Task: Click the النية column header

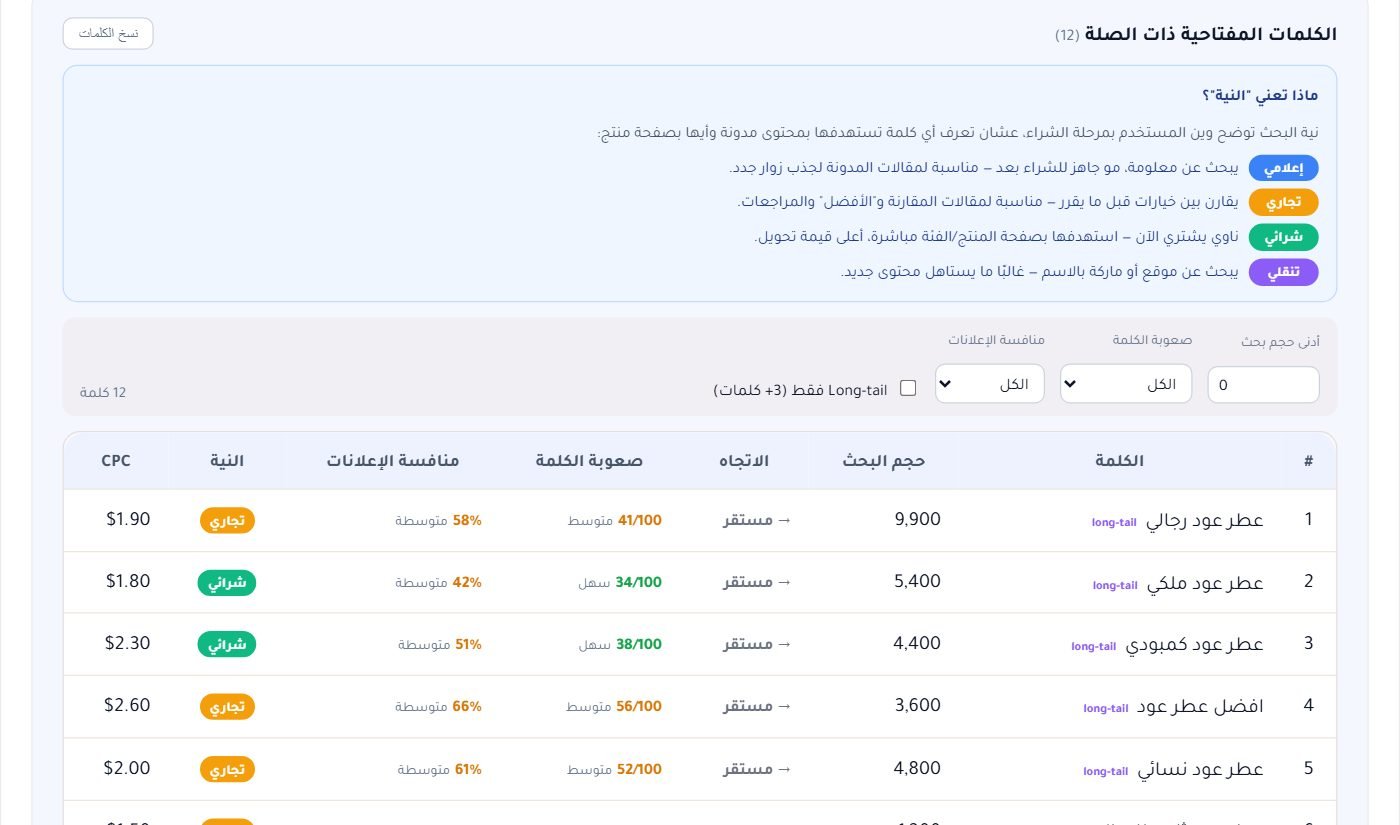Action: (x=227, y=461)
